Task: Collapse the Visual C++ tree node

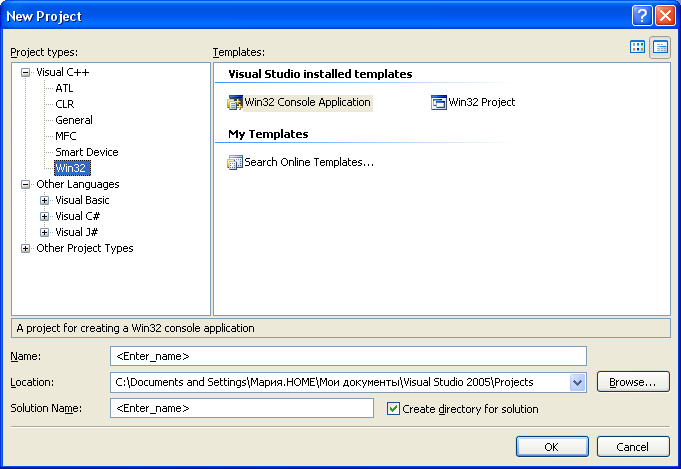Action: [x=25, y=73]
